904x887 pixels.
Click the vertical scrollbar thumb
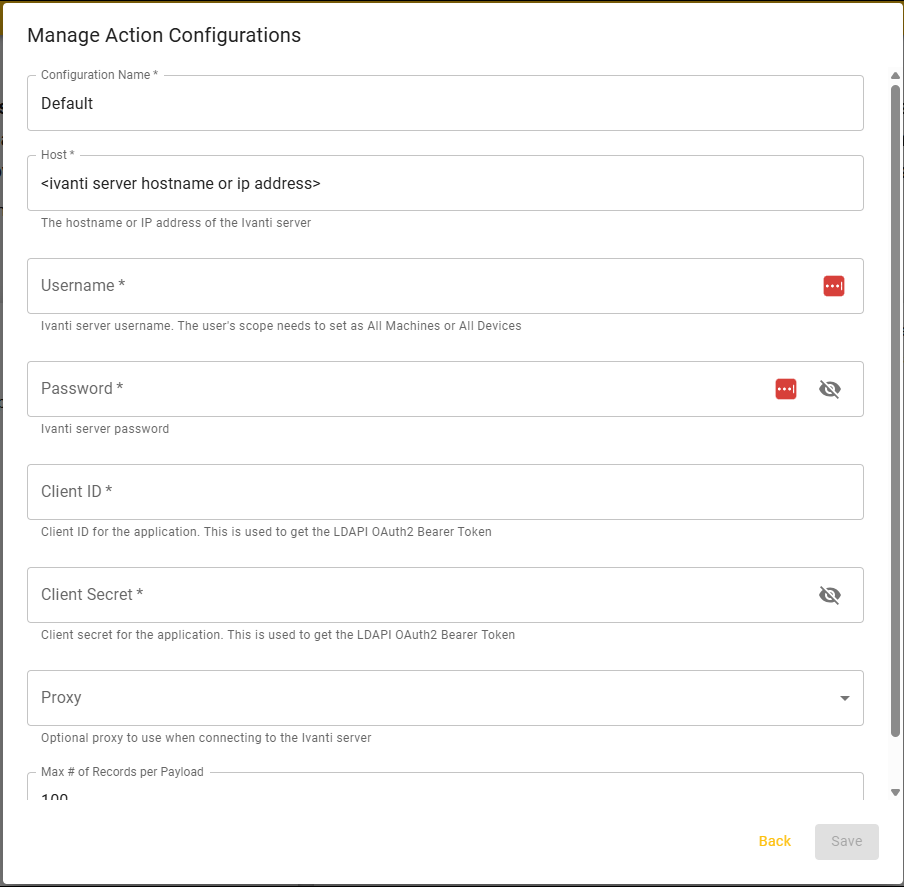(x=895, y=410)
